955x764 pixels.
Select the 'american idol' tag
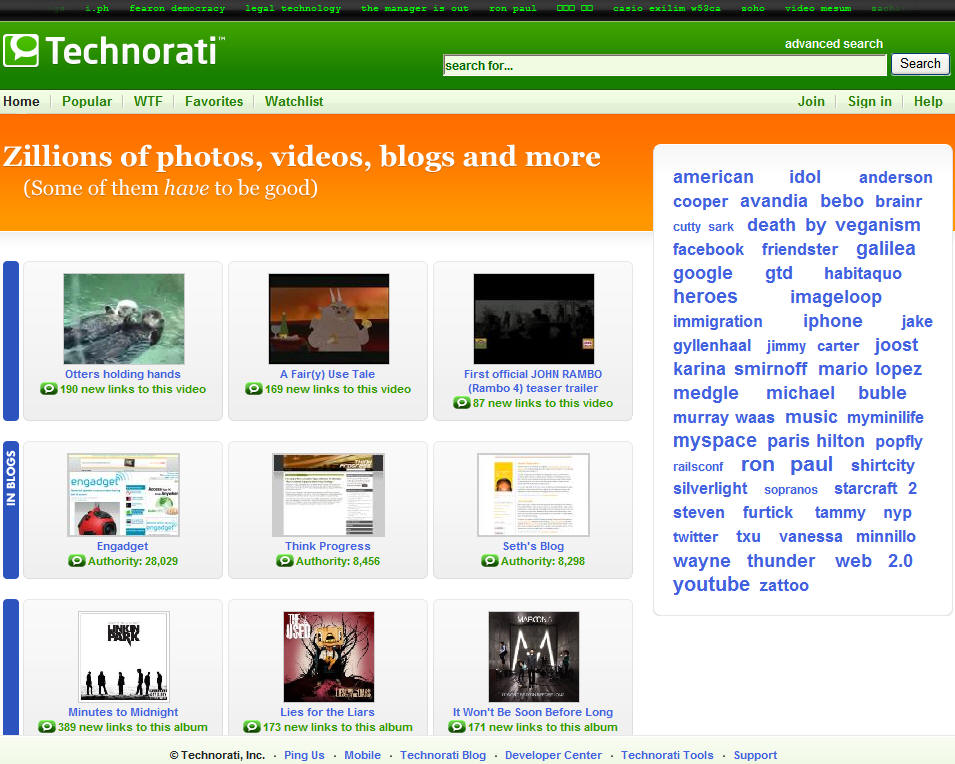click(x=747, y=177)
